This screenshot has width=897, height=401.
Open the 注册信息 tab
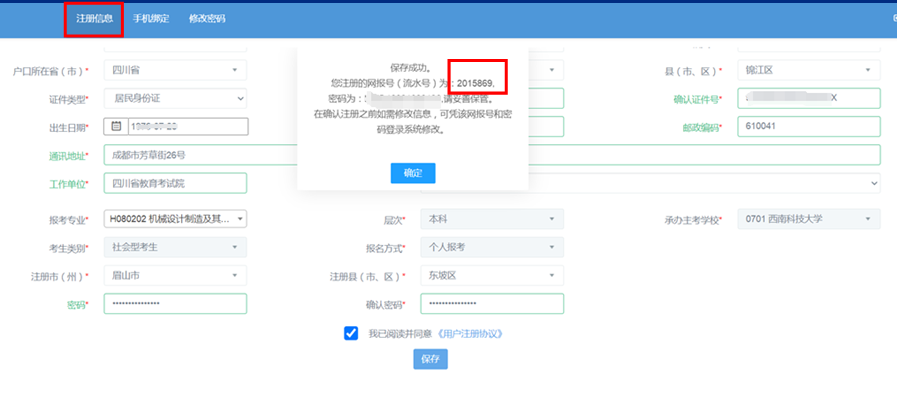[94, 19]
